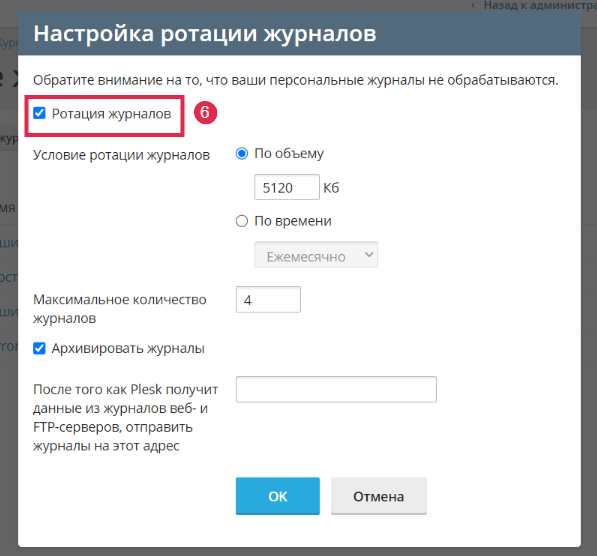Click the size field containing 5120
Viewport: 597px width, 556px height.
pyautogui.click(x=287, y=187)
